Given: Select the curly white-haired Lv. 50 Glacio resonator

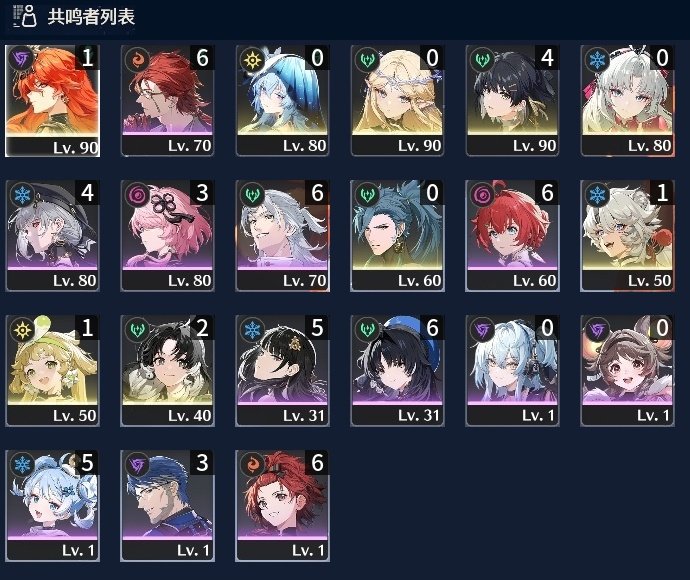Looking at the screenshot, I should [627, 235].
